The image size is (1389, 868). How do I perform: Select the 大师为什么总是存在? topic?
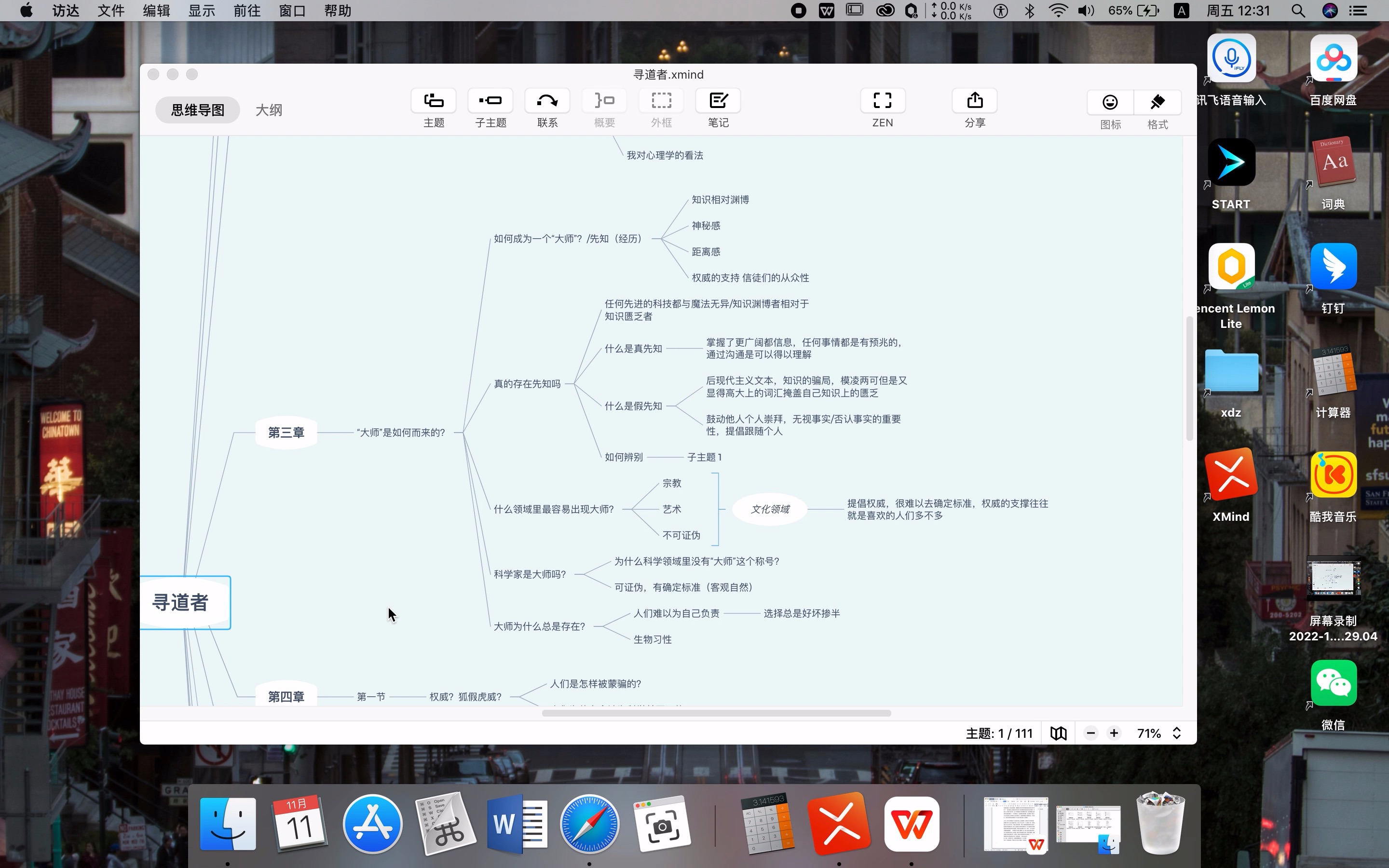[x=540, y=626]
